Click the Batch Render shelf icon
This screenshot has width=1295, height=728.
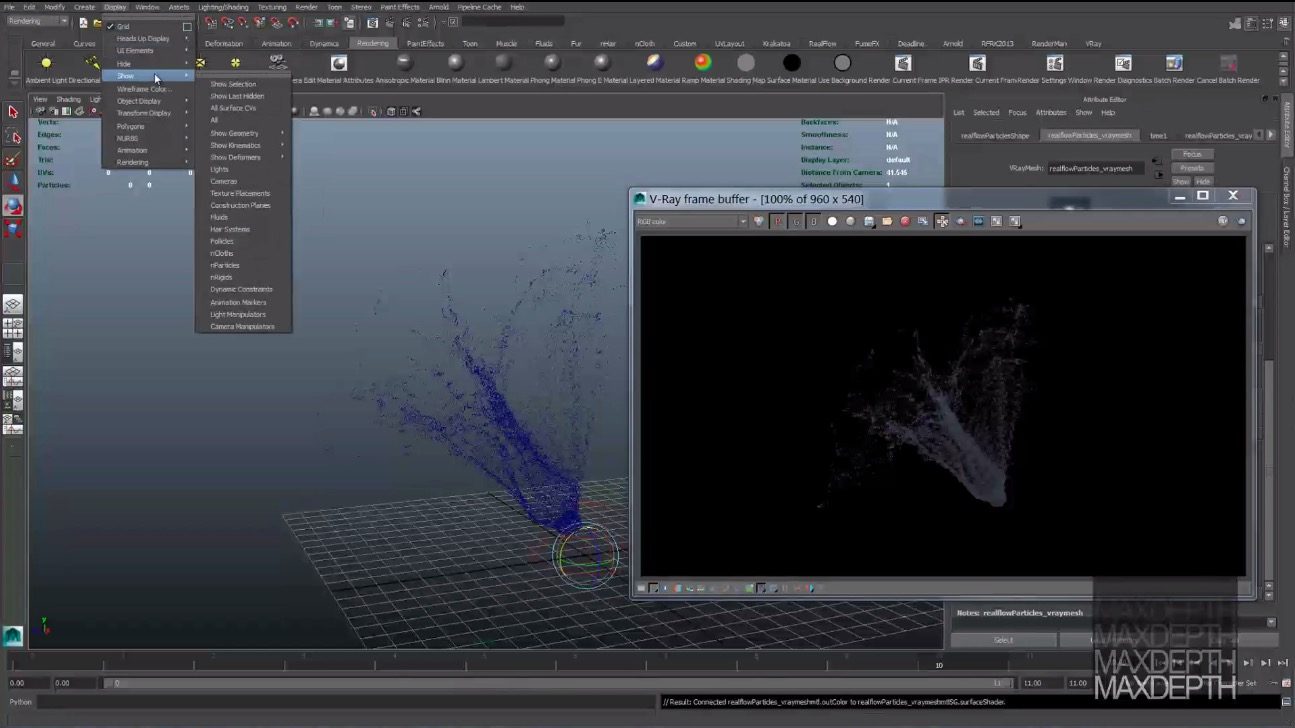(1174, 63)
